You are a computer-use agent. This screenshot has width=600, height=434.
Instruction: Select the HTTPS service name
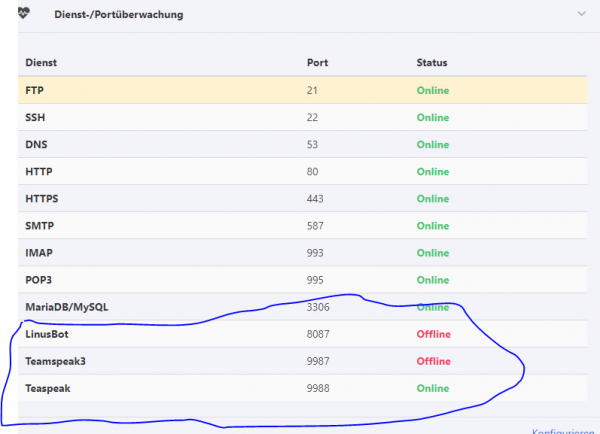(42, 199)
